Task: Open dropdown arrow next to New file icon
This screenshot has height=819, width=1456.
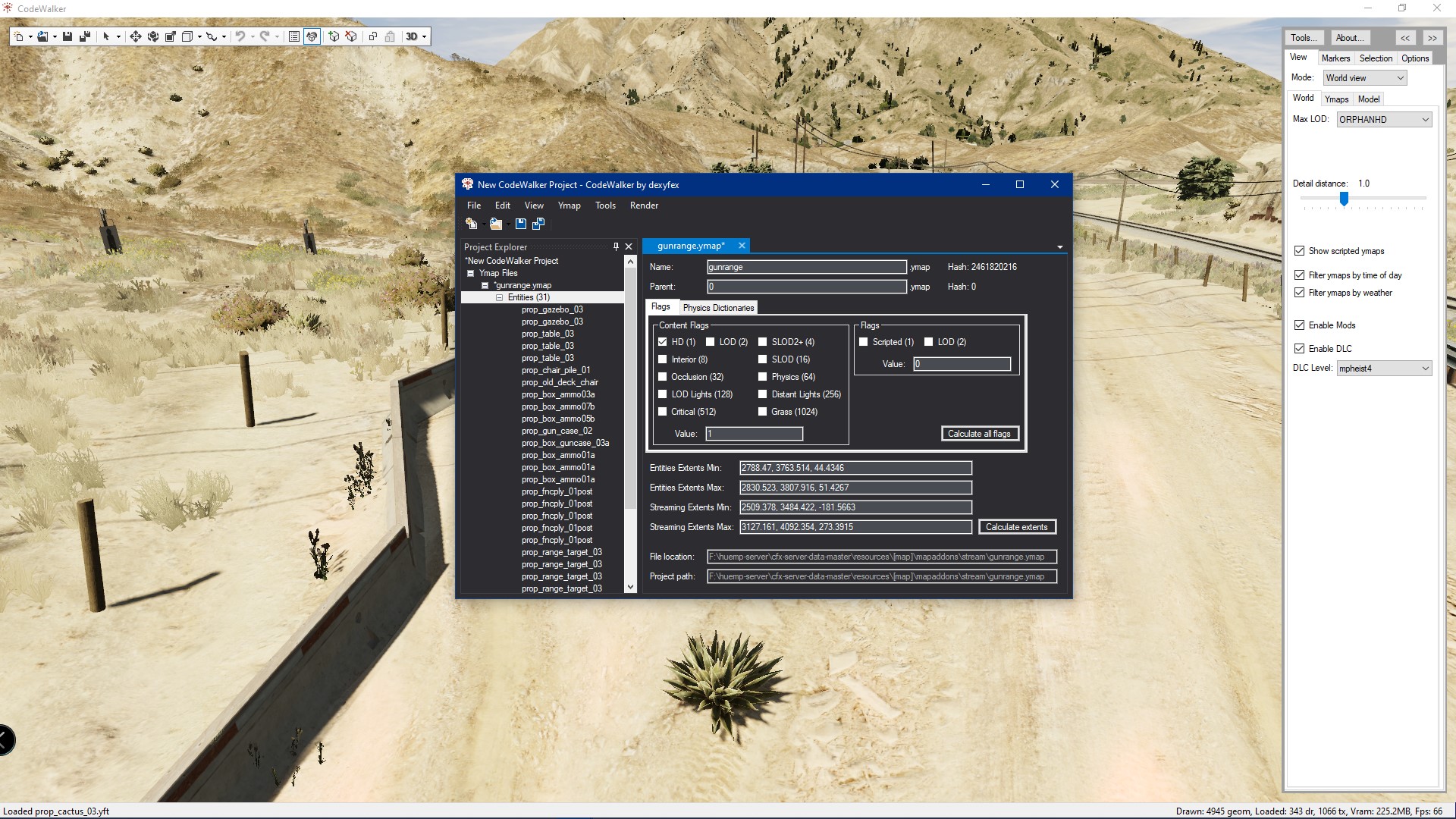Action: coord(30,36)
